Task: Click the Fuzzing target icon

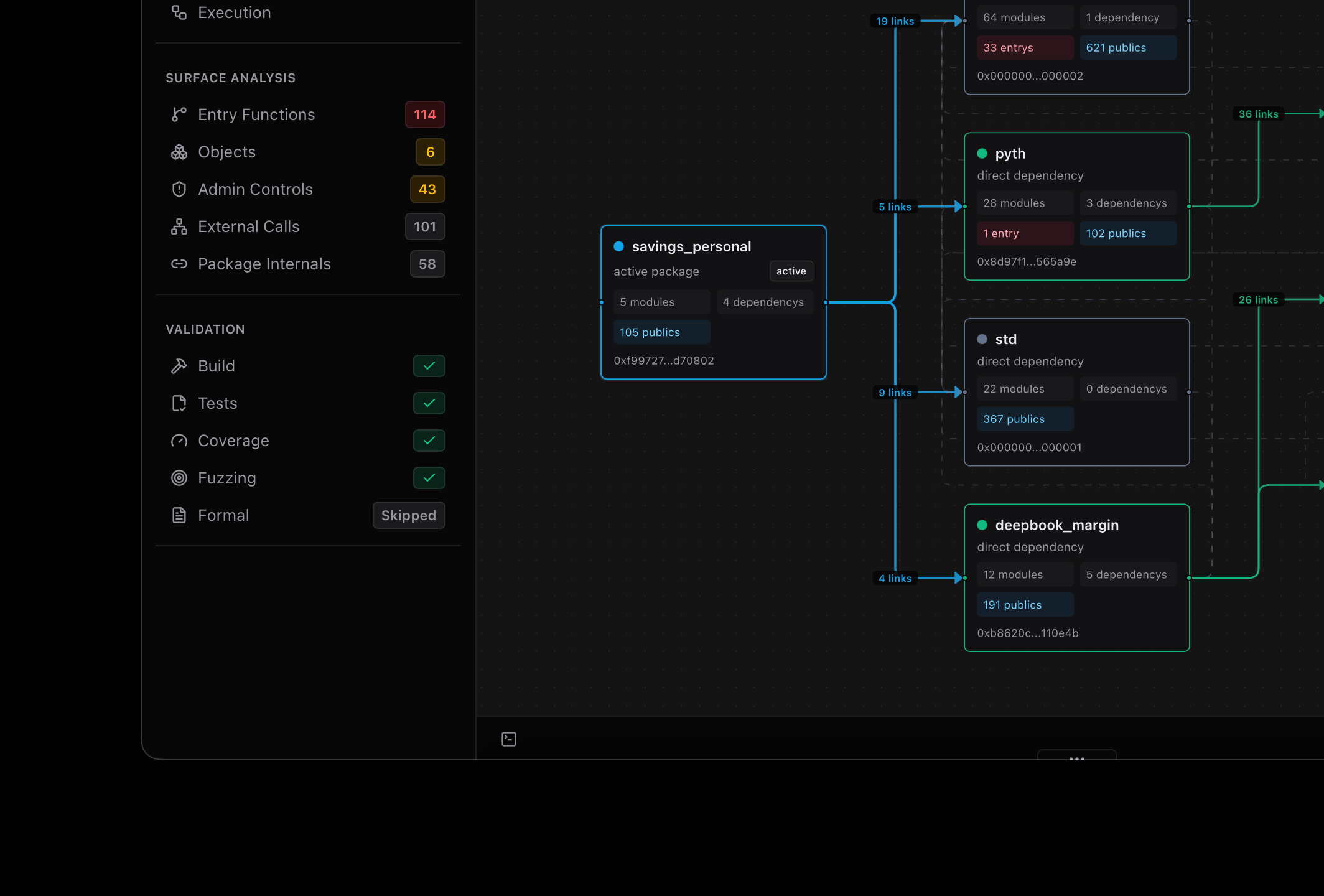Action: (179, 478)
